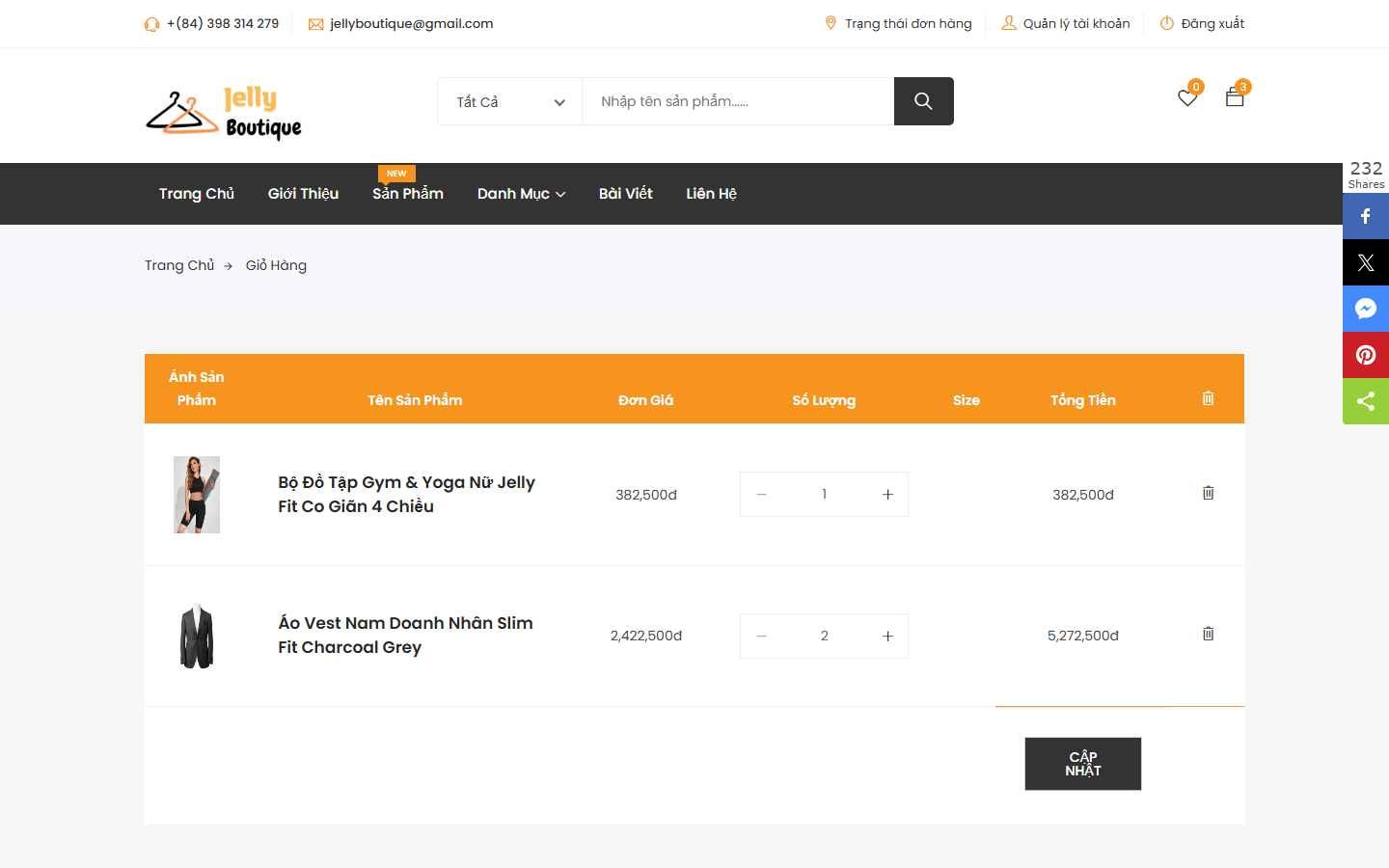Decrease quantity of Áo Vest Nam item
Screen dimensions: 1389x868
(761, 637)
